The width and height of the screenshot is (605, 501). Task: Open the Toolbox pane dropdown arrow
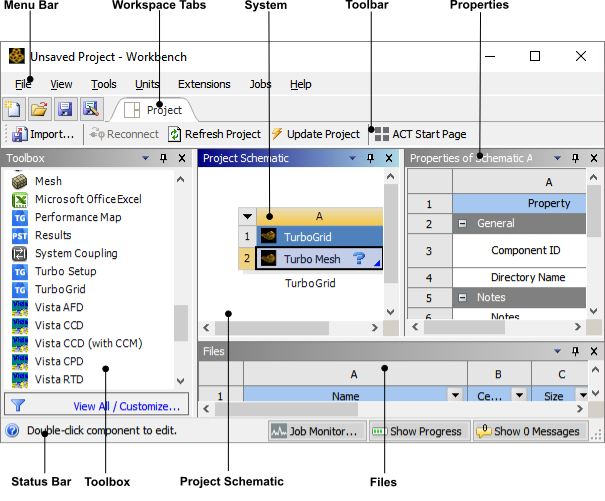tap(145, 158)
